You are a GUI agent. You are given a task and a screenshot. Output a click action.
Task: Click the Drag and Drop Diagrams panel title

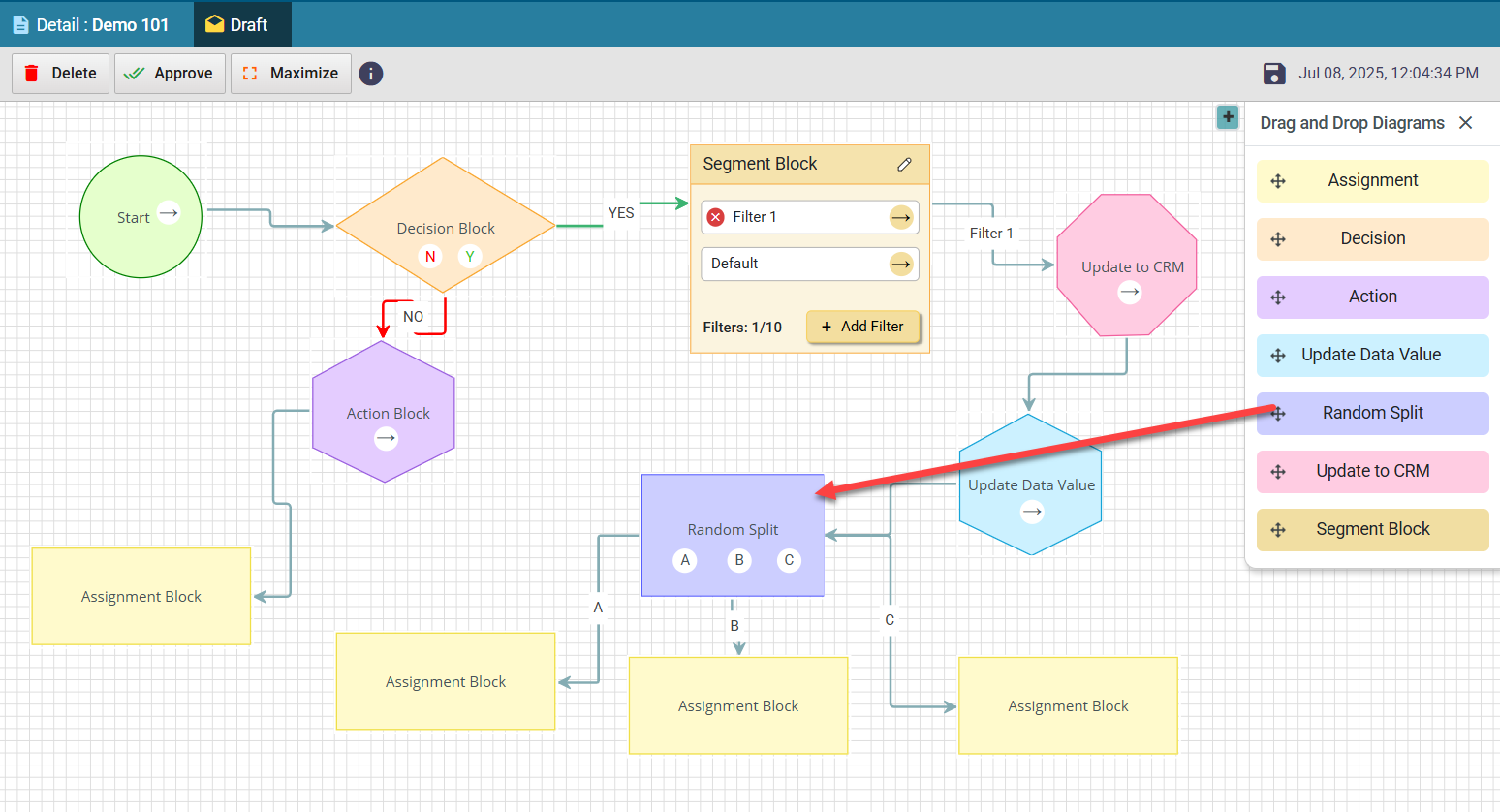1352,123
